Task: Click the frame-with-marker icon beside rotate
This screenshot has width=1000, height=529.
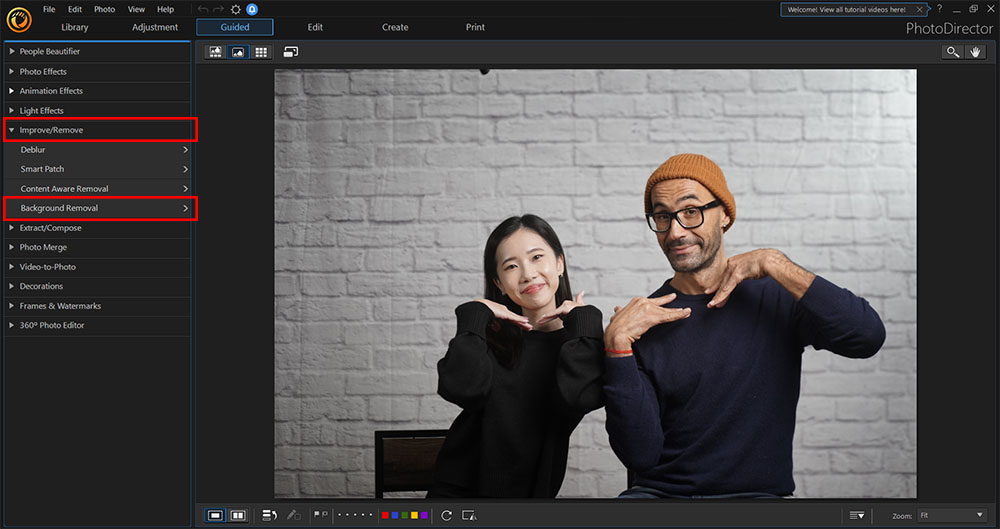Action: [469, 515]
